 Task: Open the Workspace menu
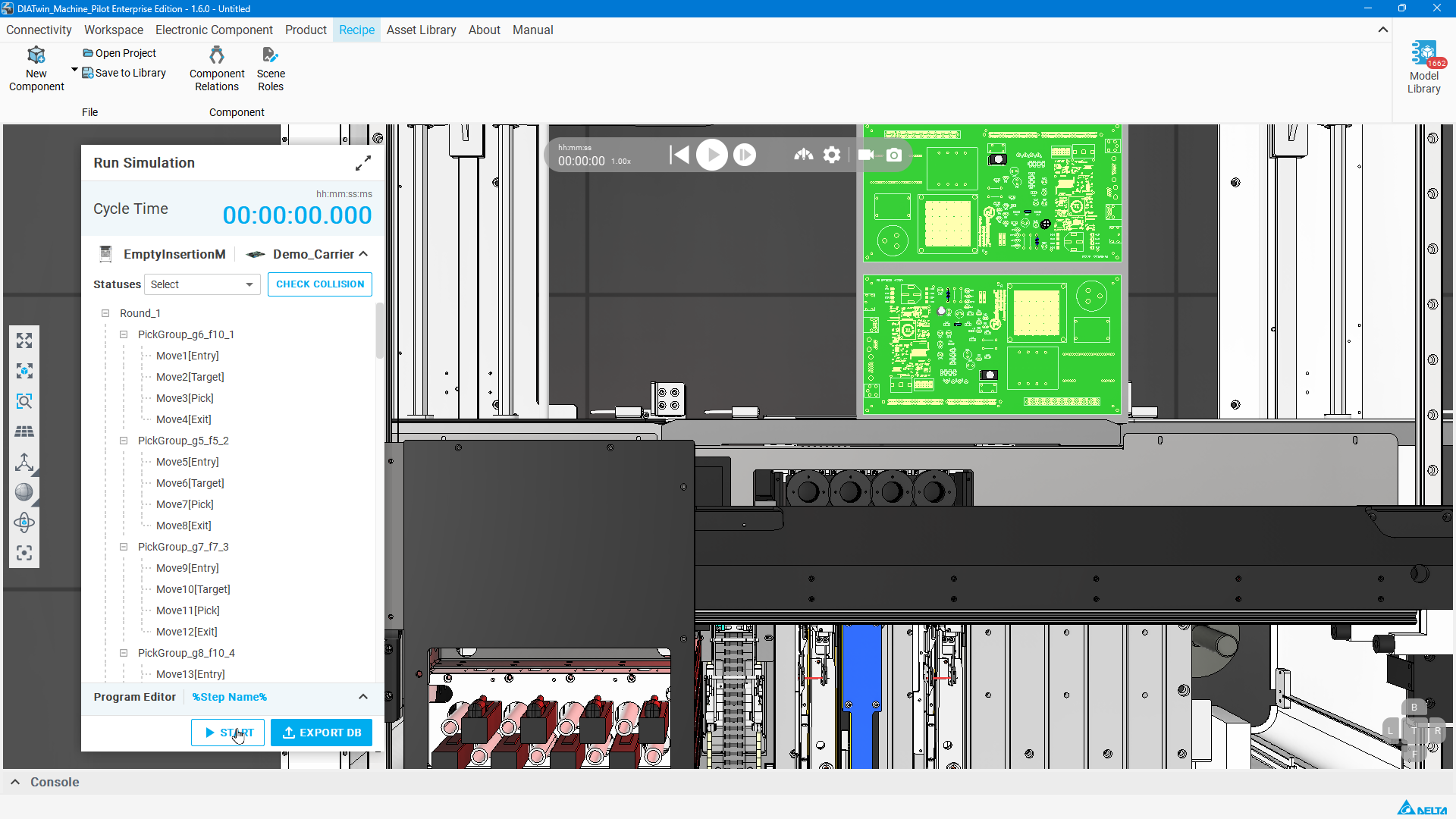coord(114,30)
